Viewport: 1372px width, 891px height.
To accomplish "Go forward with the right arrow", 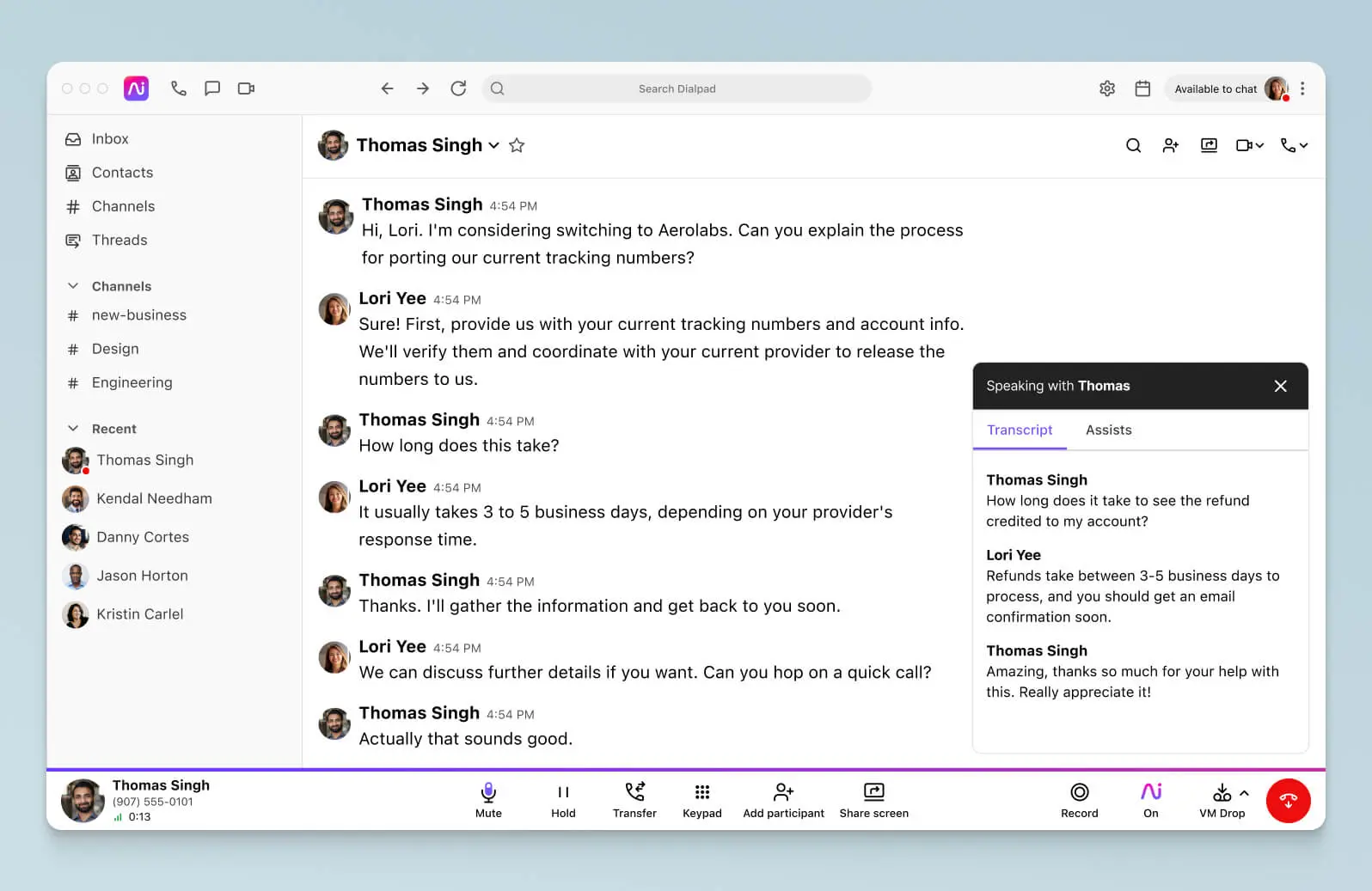I will [422, 88].
